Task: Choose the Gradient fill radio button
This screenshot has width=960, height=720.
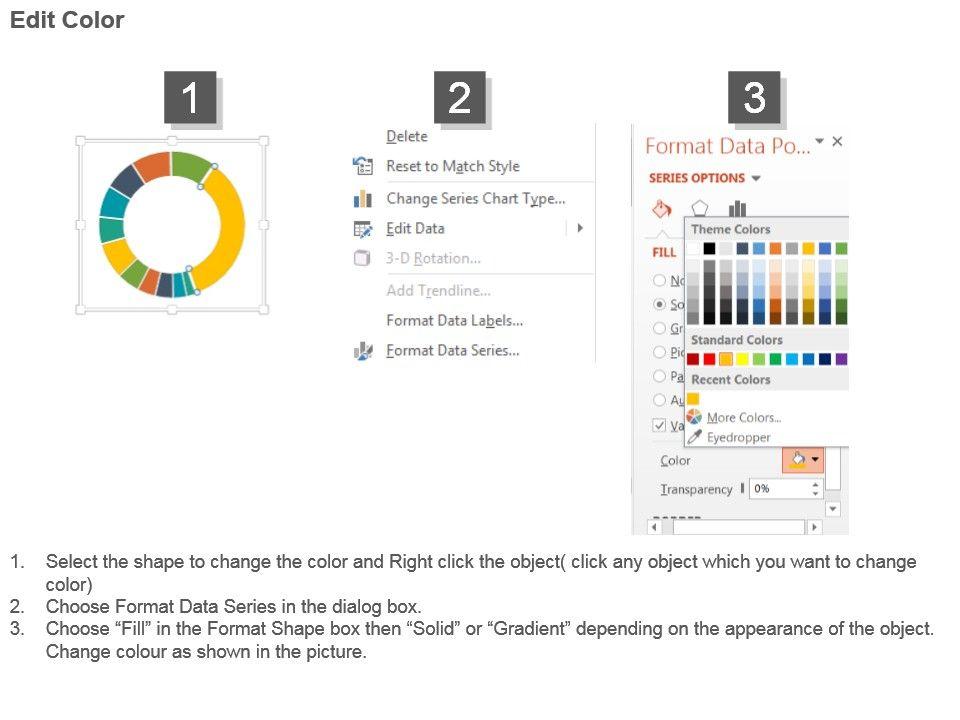Action: (659, 328)
